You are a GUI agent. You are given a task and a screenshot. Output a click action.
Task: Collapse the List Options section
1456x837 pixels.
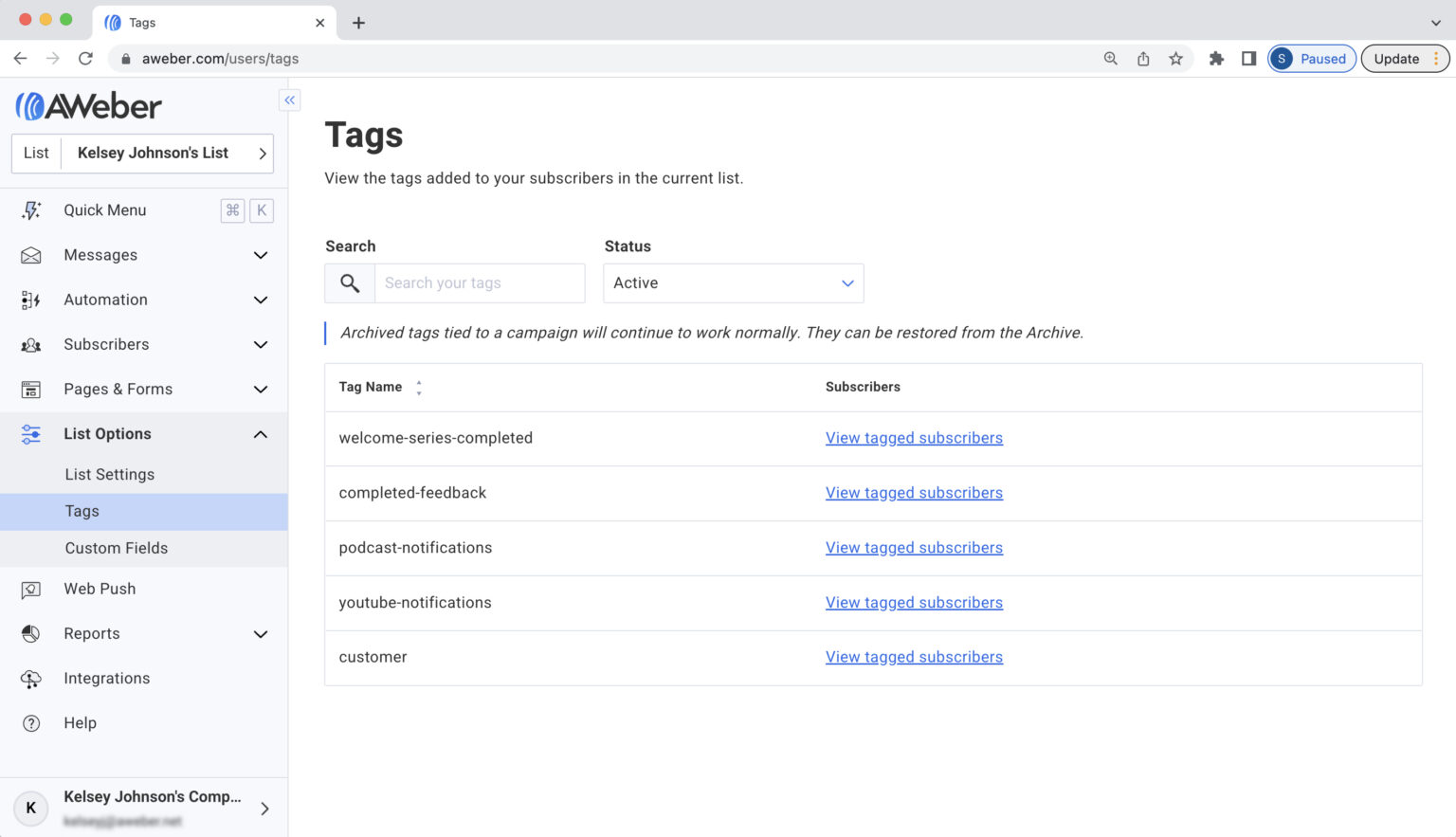[260, 433]
